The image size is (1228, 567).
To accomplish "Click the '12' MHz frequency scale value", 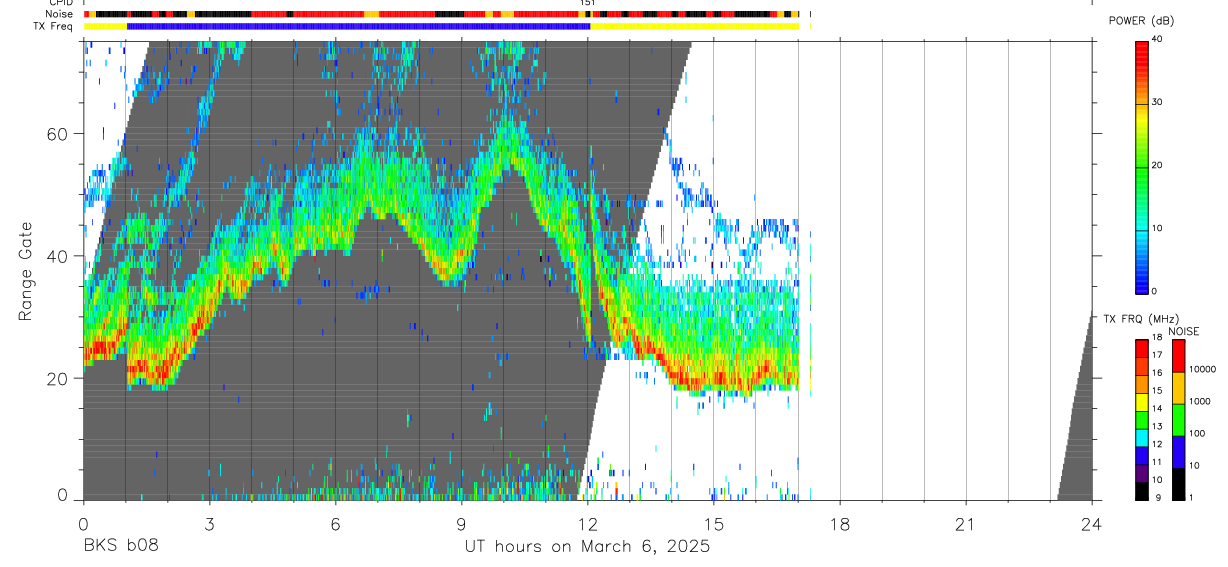I will click(x=1158, y=445).
